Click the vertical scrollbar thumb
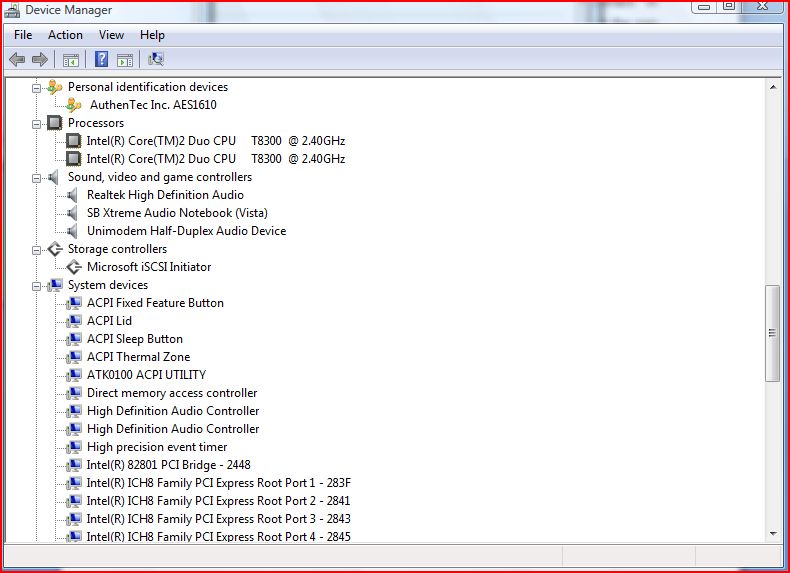This screenshot has height=573, width=790. click(x=772, y=333)
